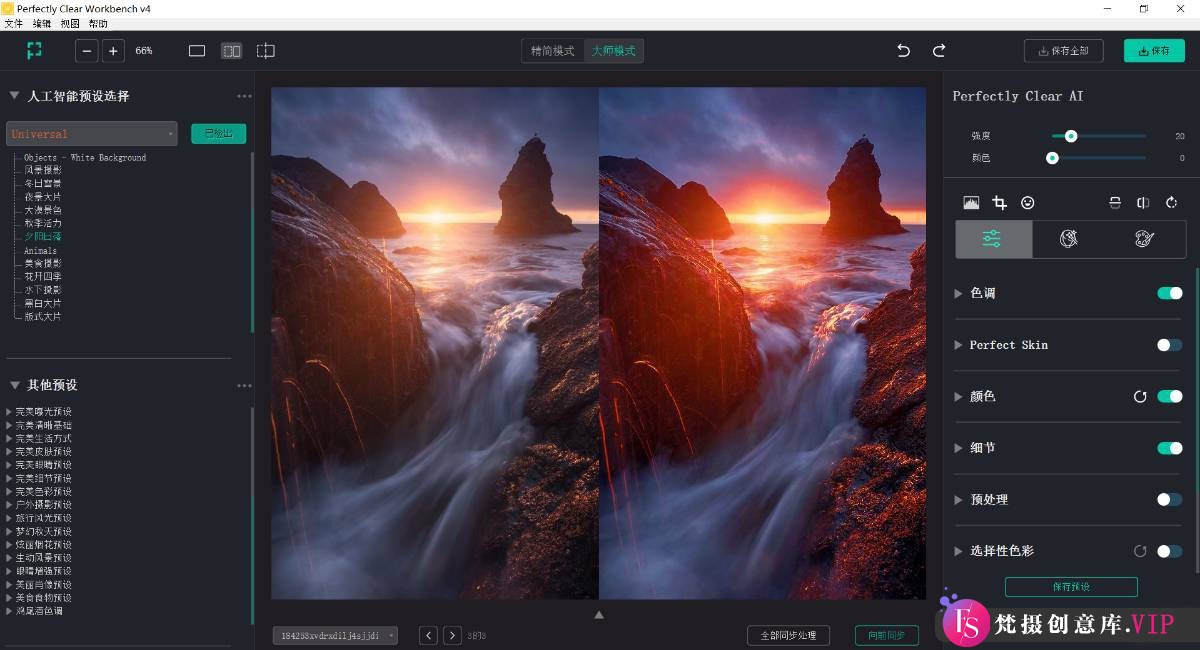Open the 帮助 menu
The width and height of the screenshot is (1200, 650).
(98, 23)
